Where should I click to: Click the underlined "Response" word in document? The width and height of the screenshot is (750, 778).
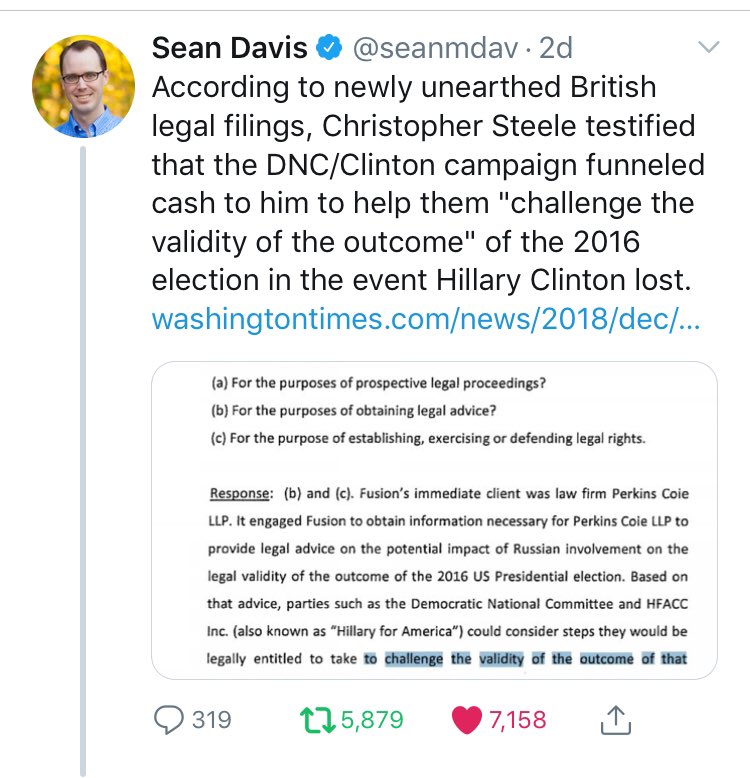[x=241, y=494]
